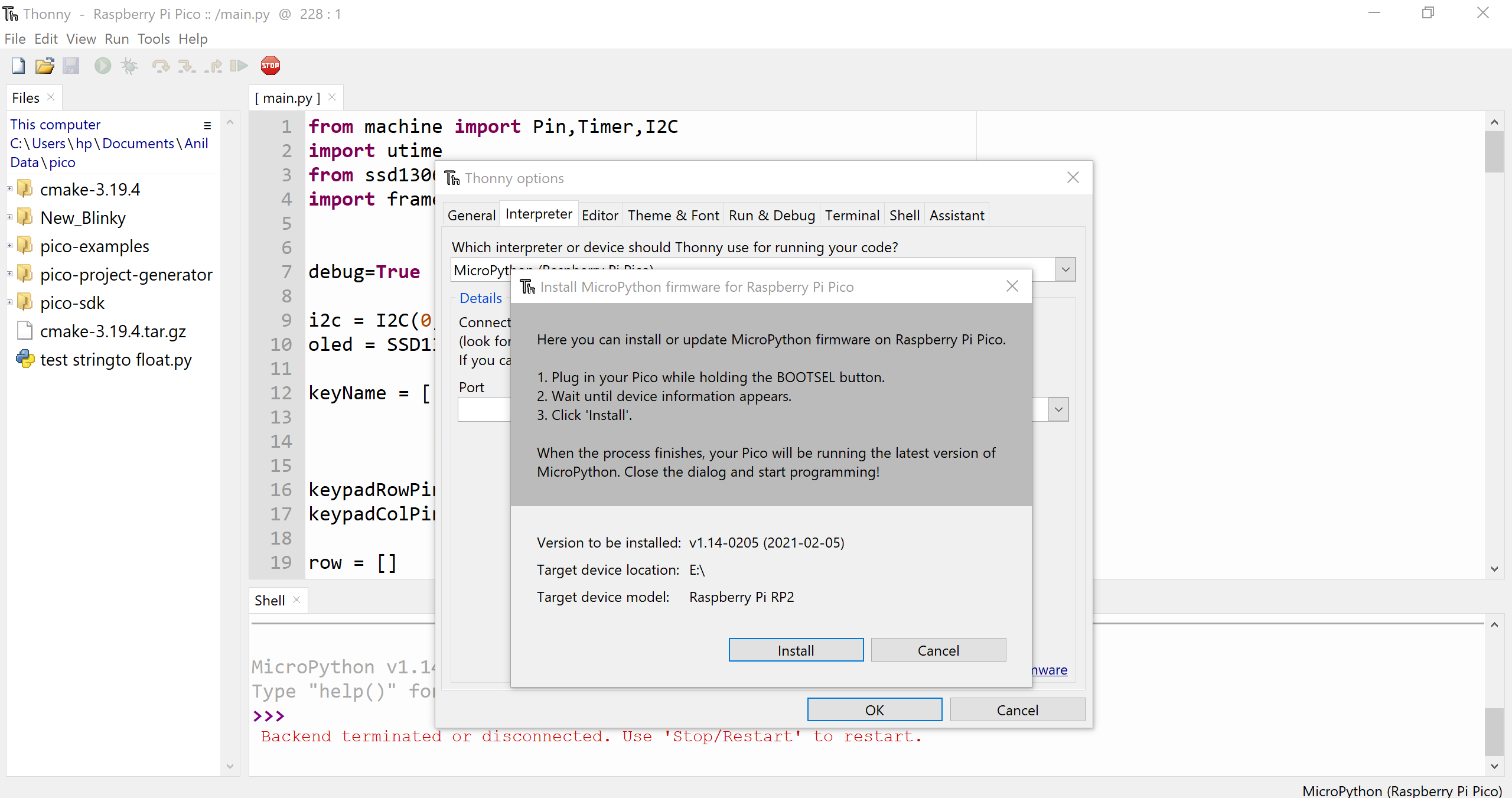This screenshot has height=798, width=1512.
Task: Open the Port selection dropdown
Action: [1058, 409]
